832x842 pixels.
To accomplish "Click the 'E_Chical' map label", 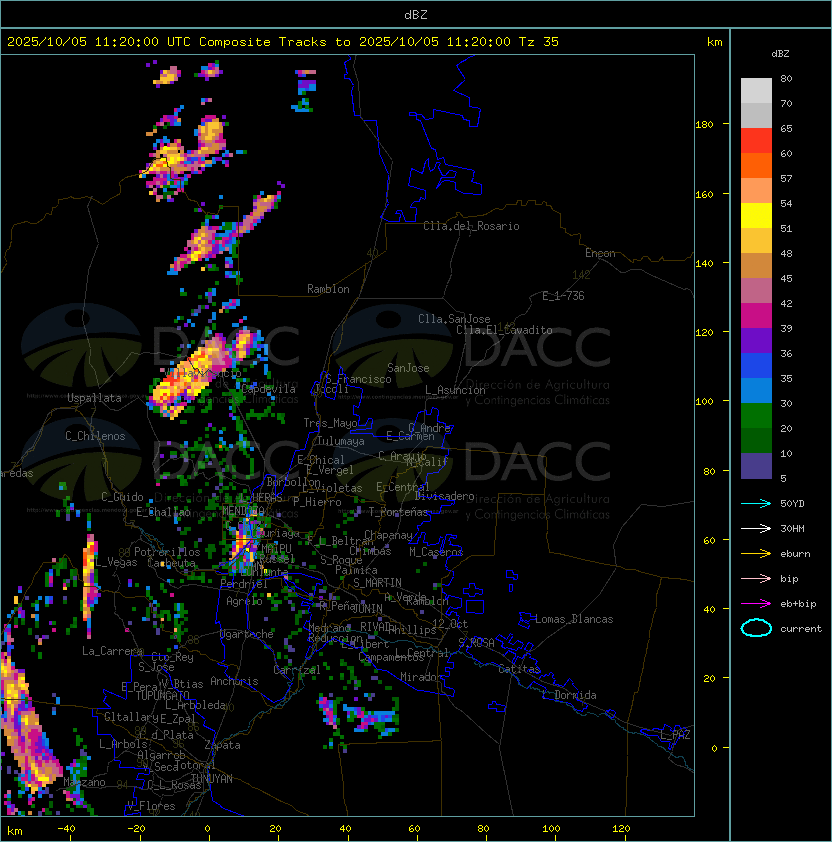I will tap(321, 460).
